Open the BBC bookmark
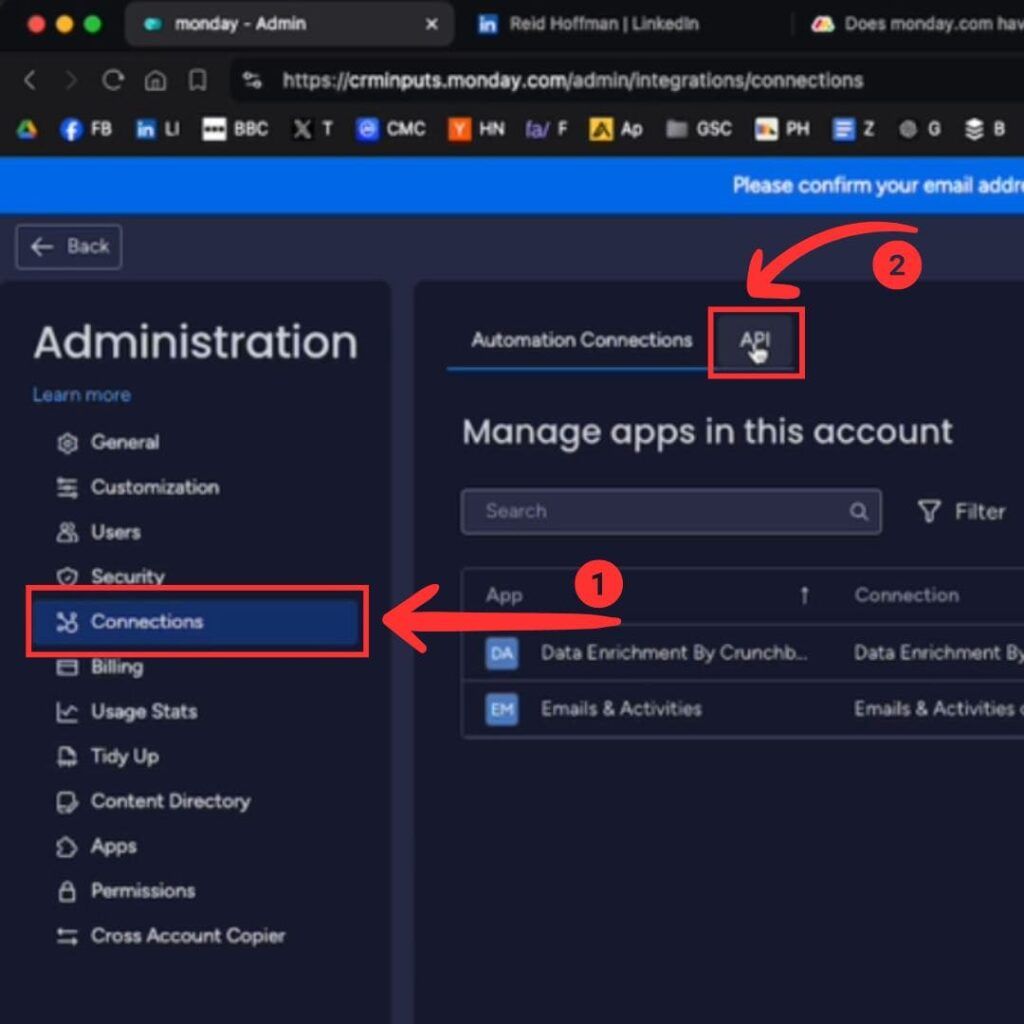The height and width of the screenshot is (1024, 1024). pyautogui.click(x=235, y=129)
